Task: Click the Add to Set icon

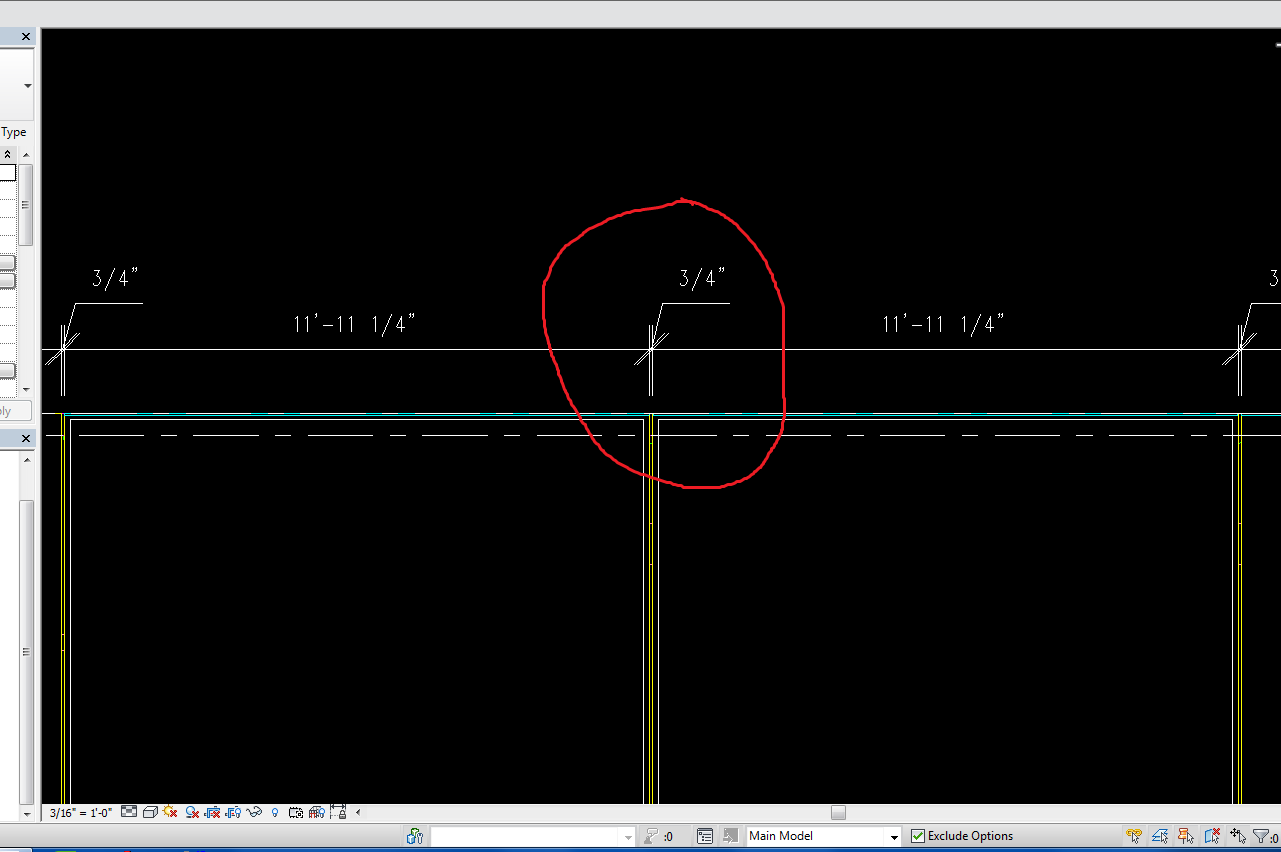Action: pyautogui.click(x=731, y=836)
